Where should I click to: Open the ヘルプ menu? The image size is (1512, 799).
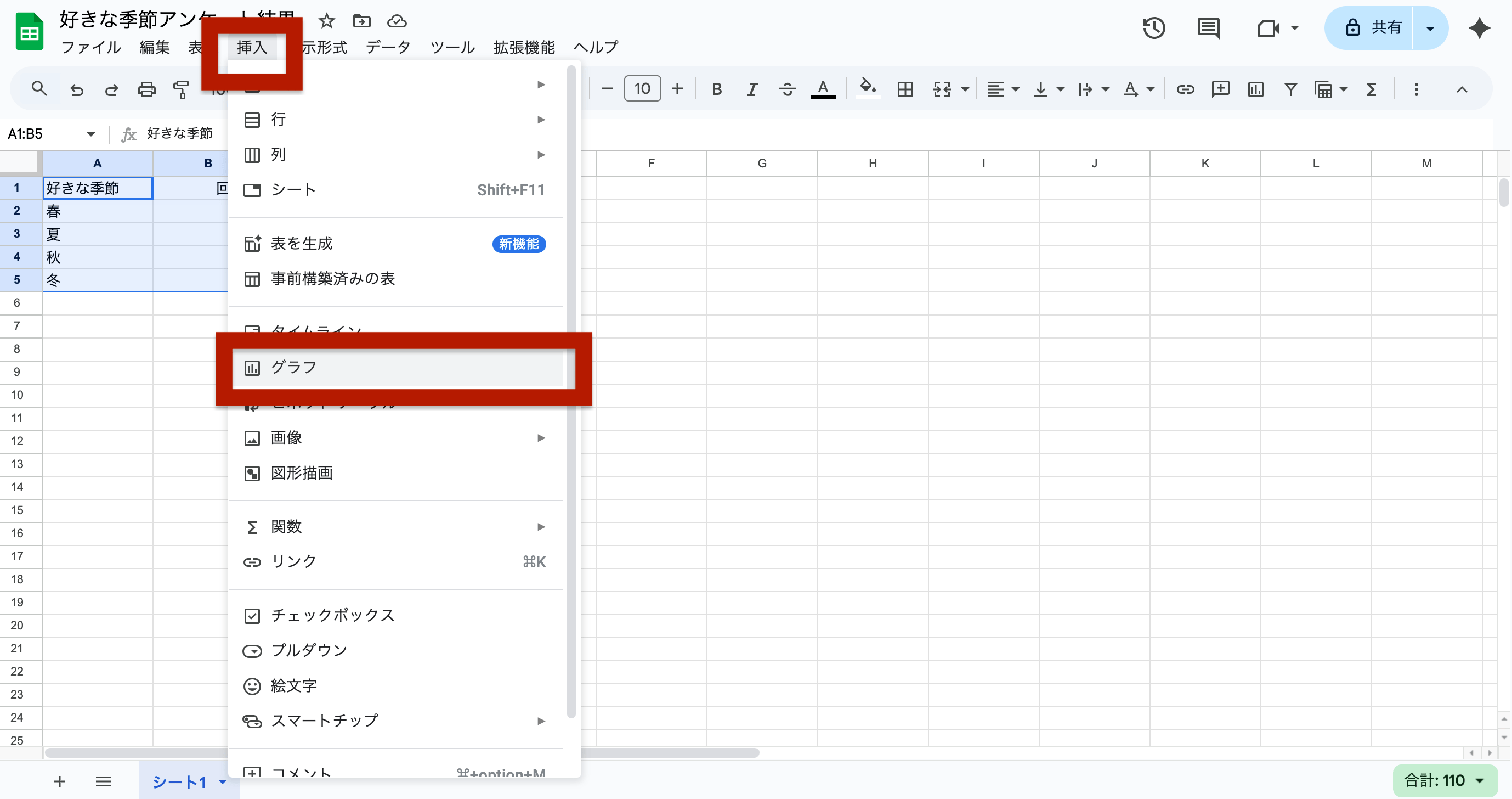tap(595, 48)
